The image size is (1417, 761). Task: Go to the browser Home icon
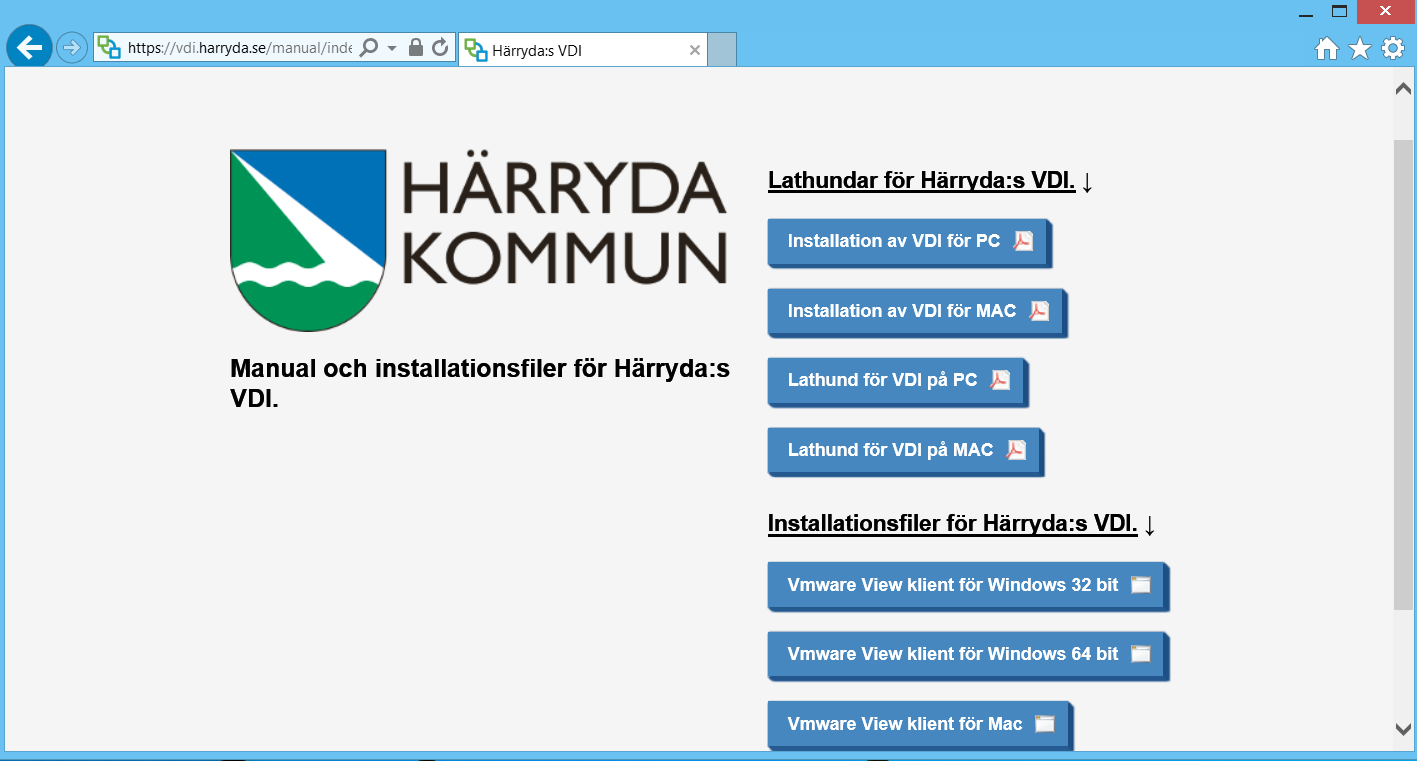pyautogui.click(x=1327, y=48)
